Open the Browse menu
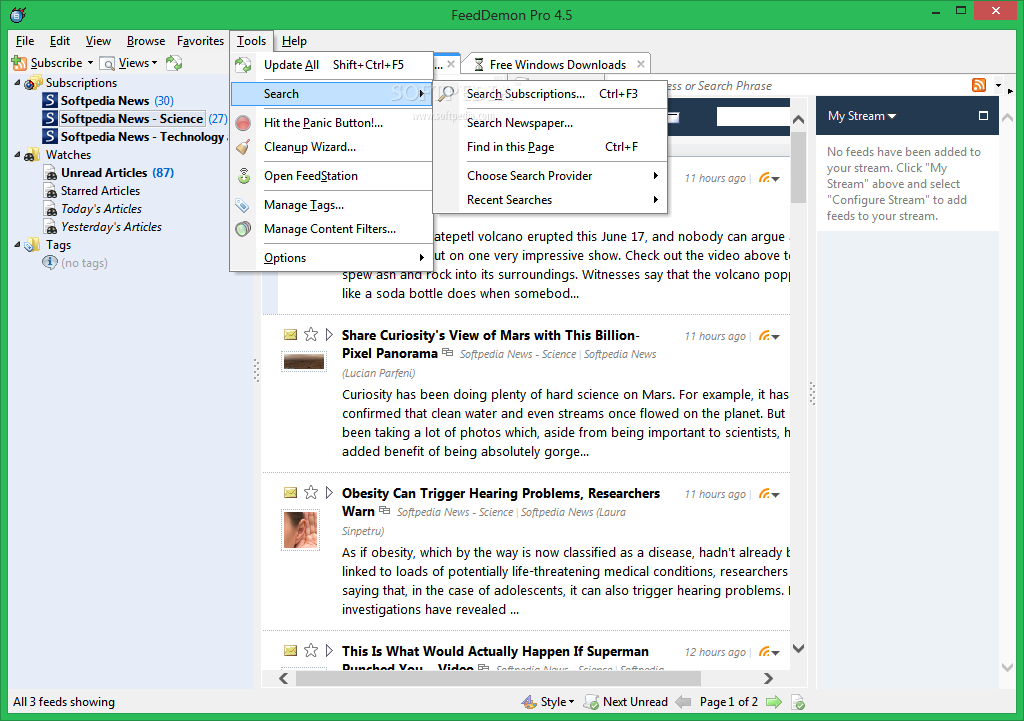 point(146,40)
